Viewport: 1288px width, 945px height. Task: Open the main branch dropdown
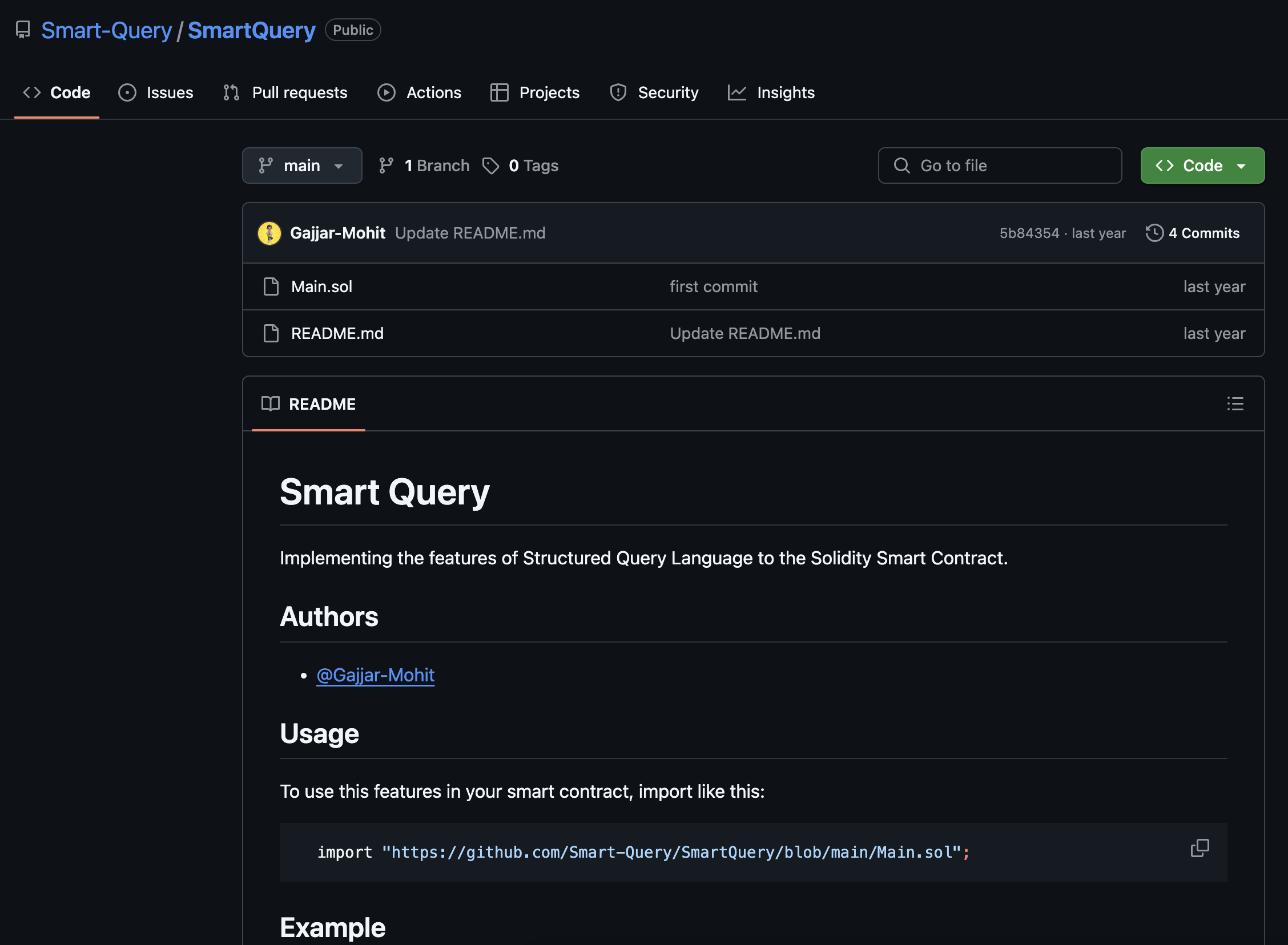coord(301,166)
